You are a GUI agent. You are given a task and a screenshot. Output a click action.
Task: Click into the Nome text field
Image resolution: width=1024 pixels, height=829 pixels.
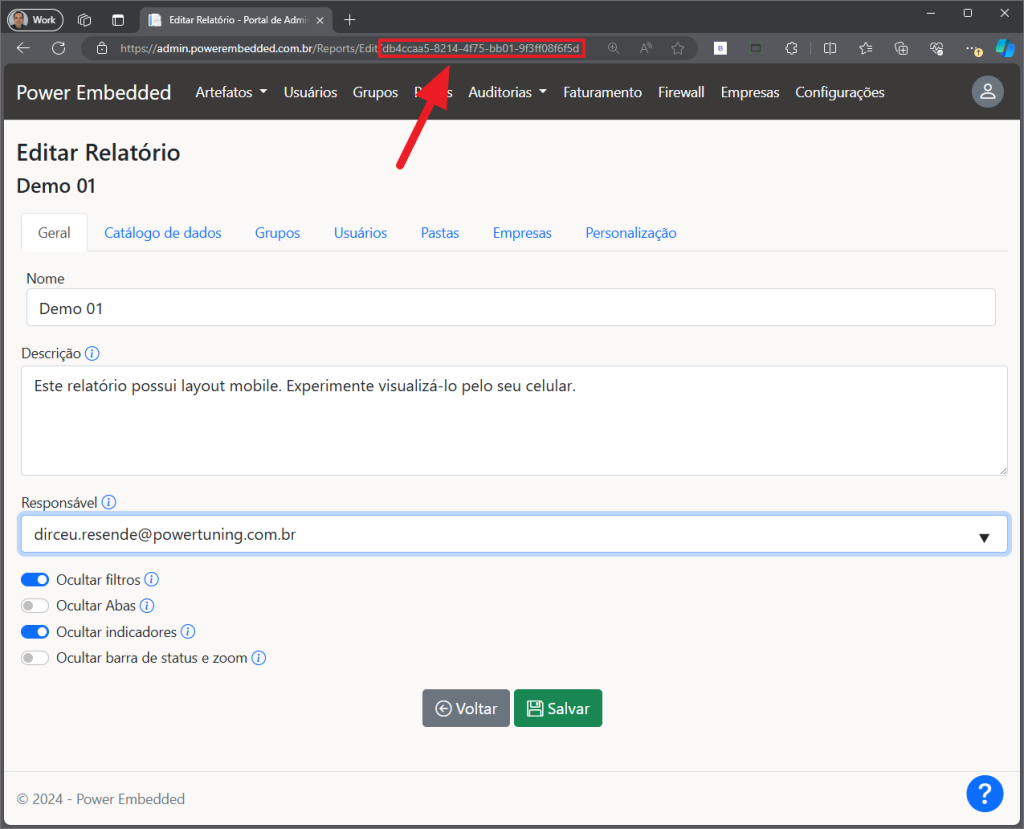coord(510,308)
